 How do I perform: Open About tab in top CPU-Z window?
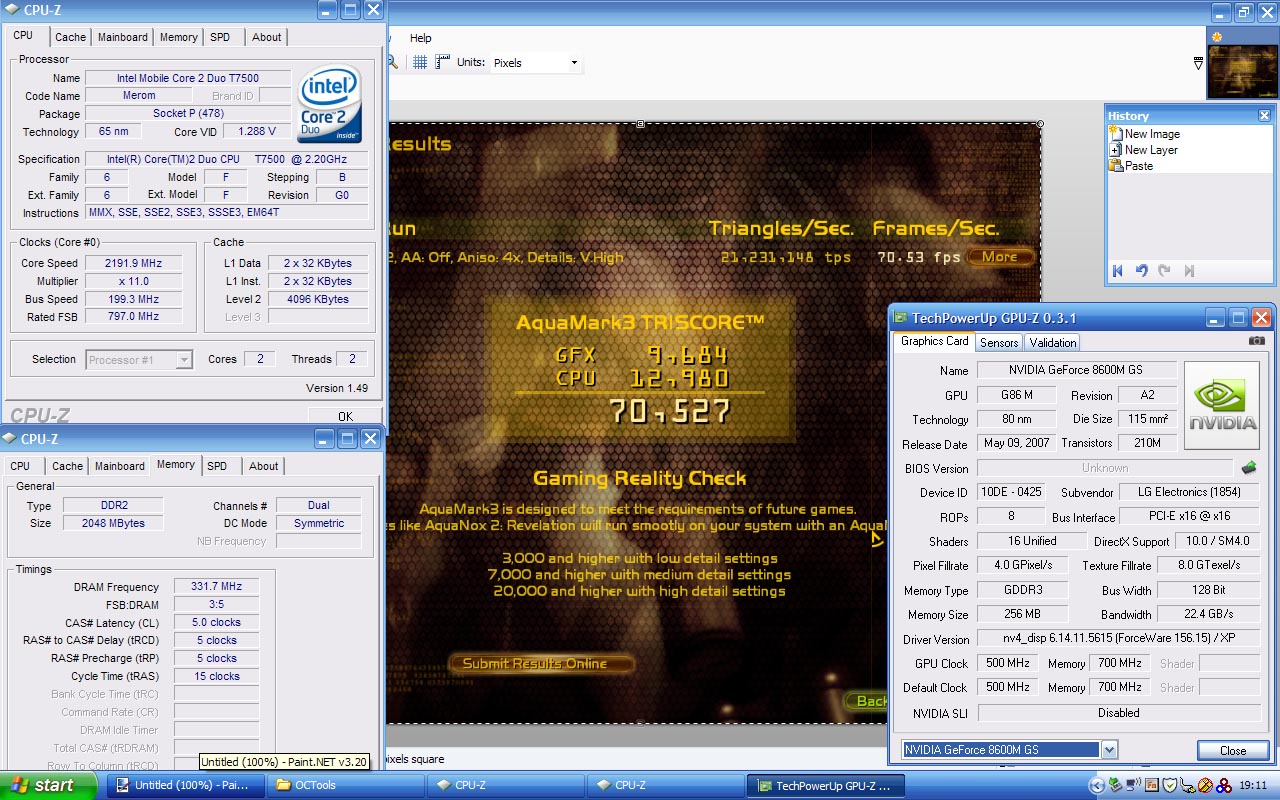267,37
